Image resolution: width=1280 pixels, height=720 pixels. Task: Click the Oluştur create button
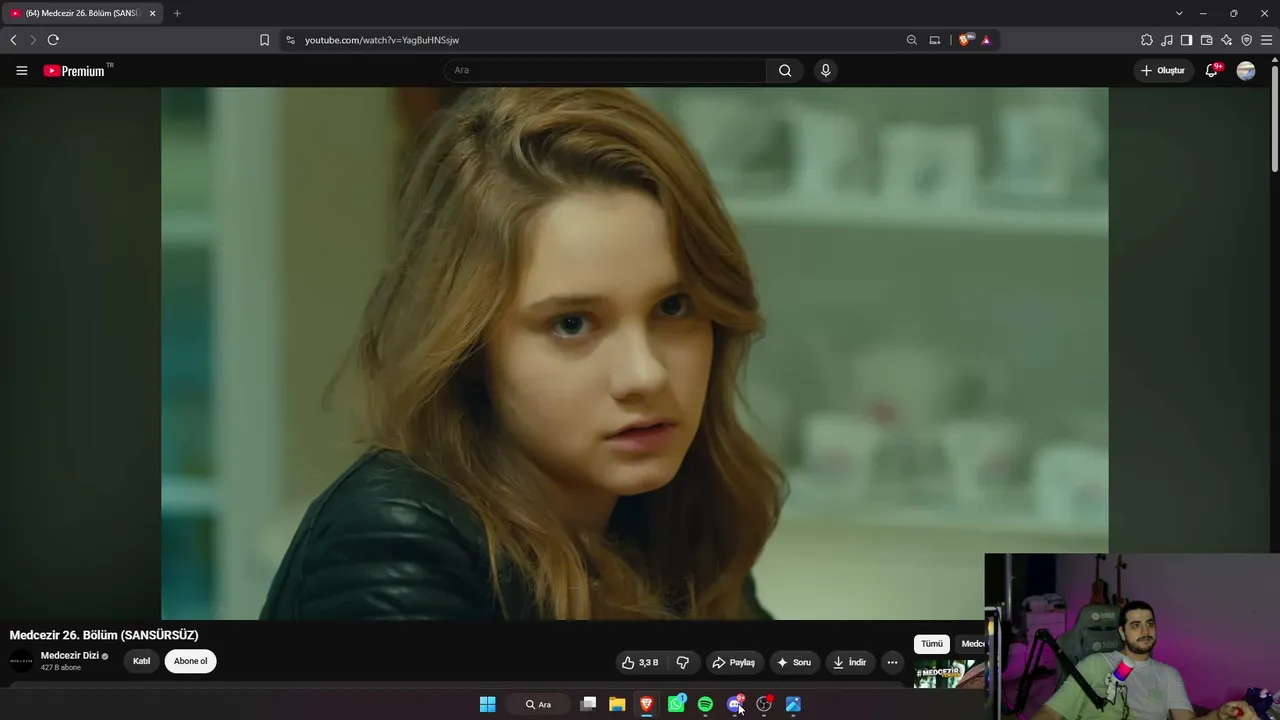[x=1163, y=70]
